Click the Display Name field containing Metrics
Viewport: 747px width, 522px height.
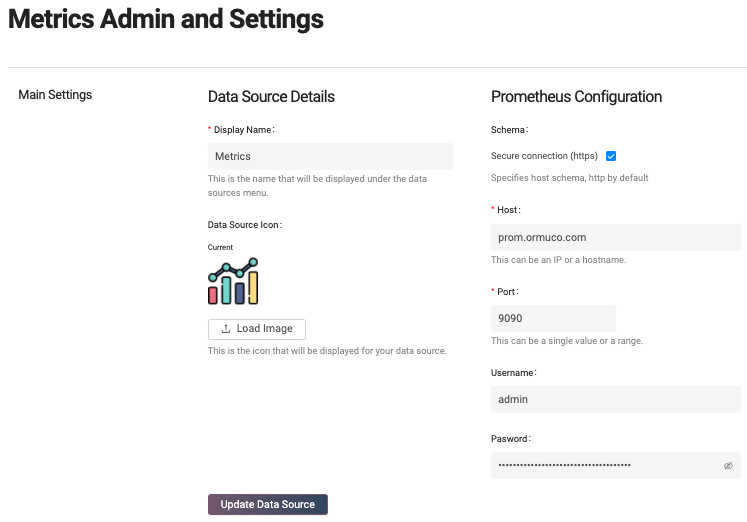tap(330, 156)
